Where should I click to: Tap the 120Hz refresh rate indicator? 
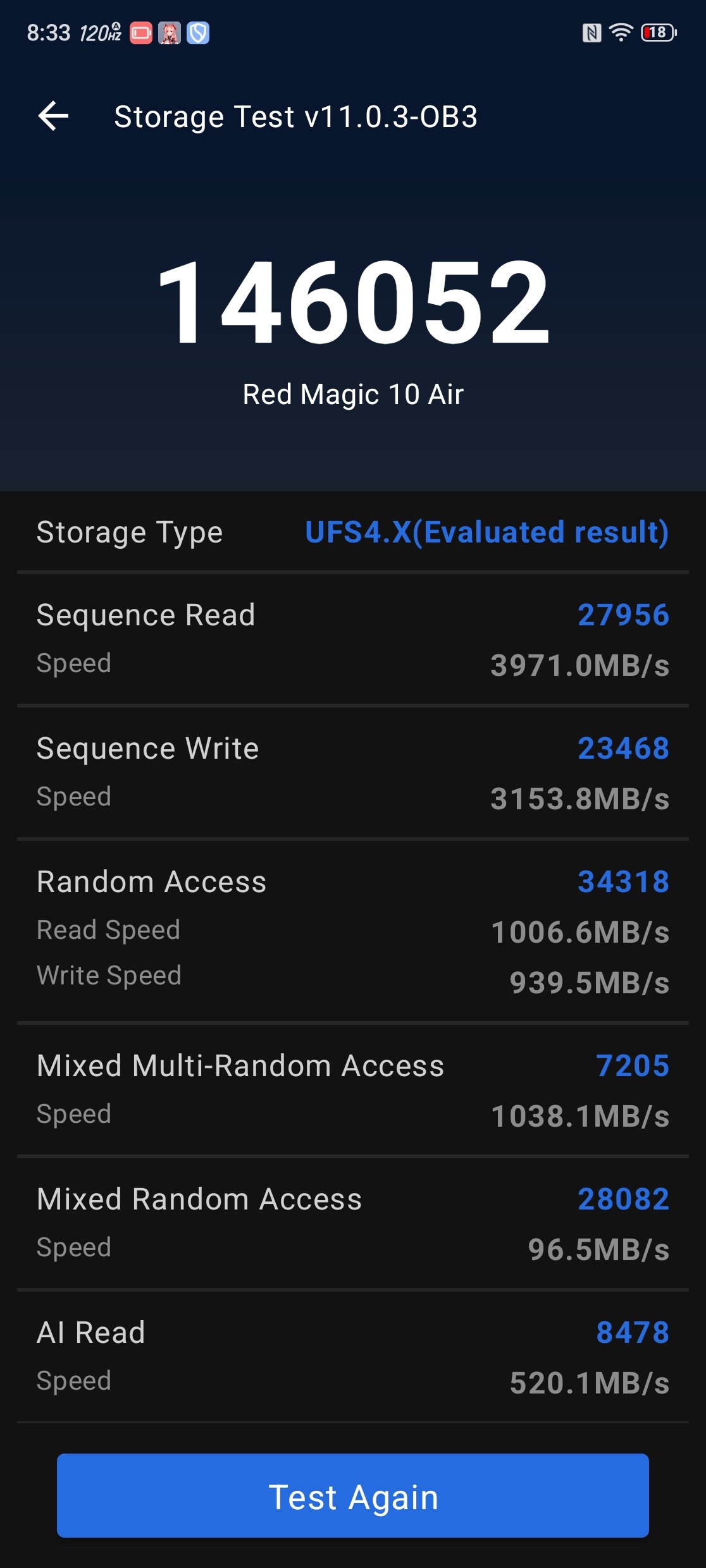tap(100, 33)
